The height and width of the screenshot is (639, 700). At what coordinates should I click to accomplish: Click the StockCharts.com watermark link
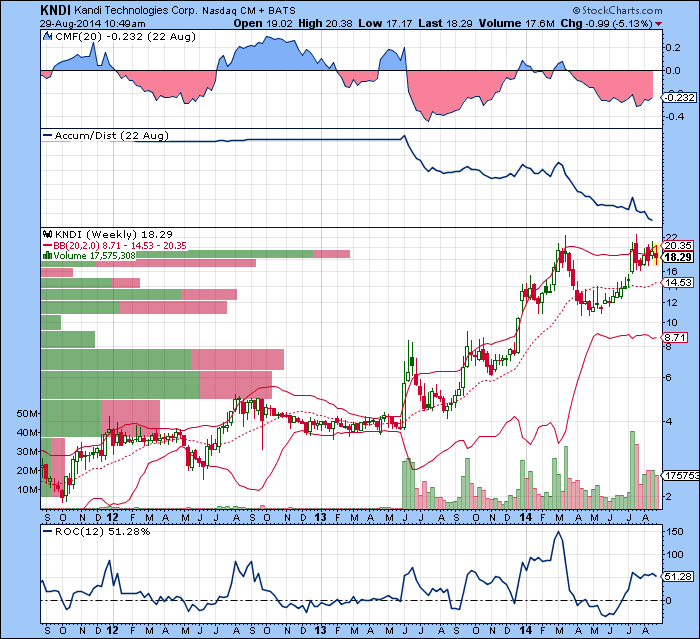click(618, 10)
